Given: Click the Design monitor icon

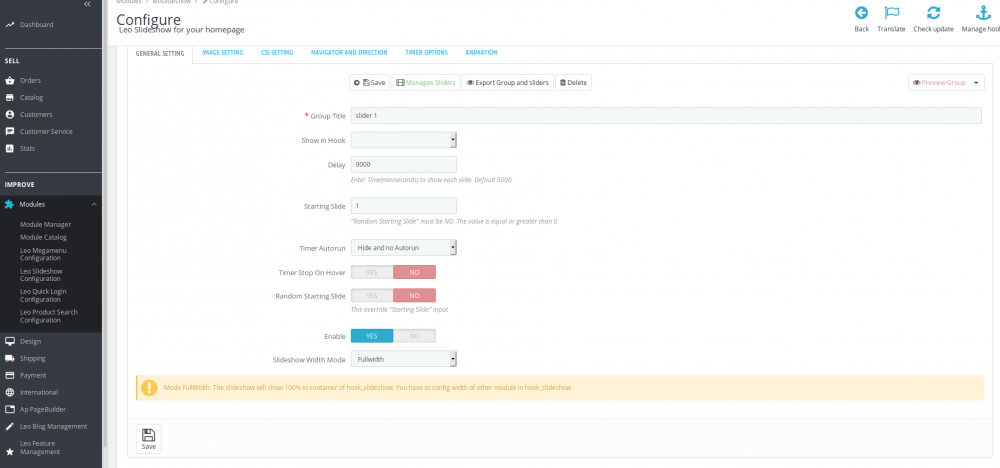Looking at the screenshot, I should coord(9,342).
